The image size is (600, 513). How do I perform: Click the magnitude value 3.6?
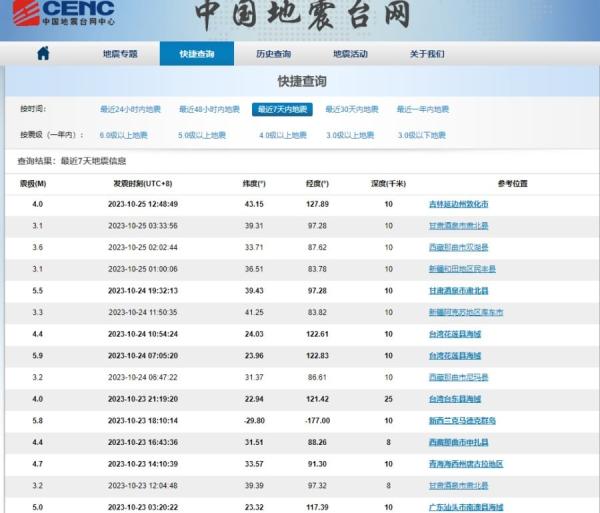[38, 248]
